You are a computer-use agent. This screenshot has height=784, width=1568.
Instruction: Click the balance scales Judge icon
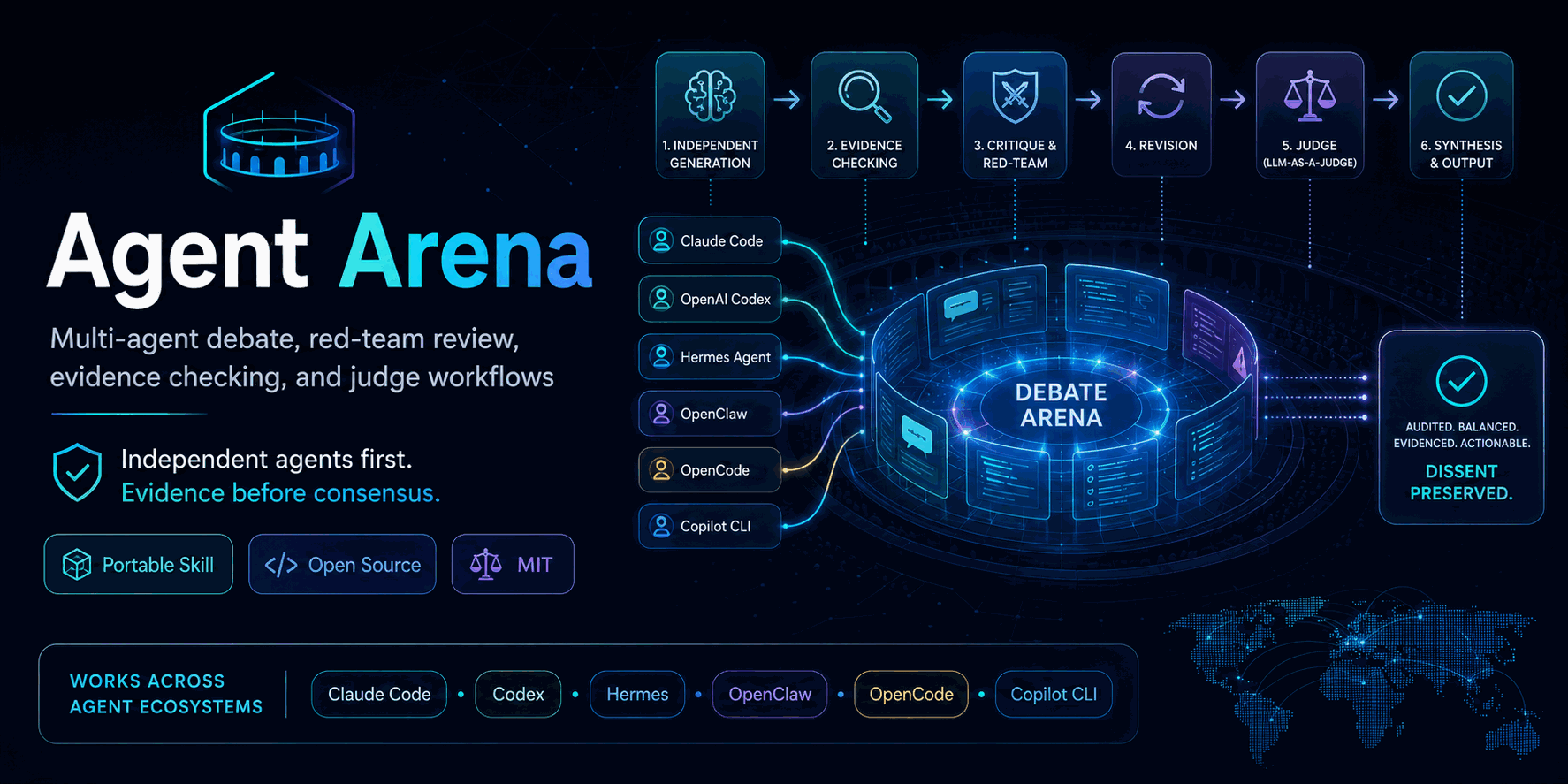tap(1309, 95)
